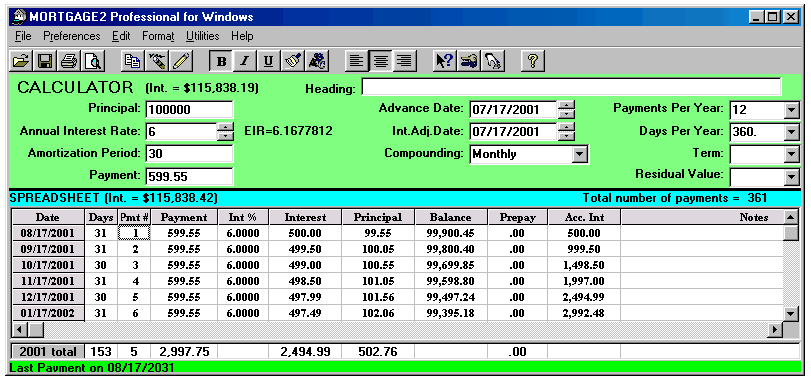
Task: Click the horizontal scrollbar left arrow
Action: point(19,329)
